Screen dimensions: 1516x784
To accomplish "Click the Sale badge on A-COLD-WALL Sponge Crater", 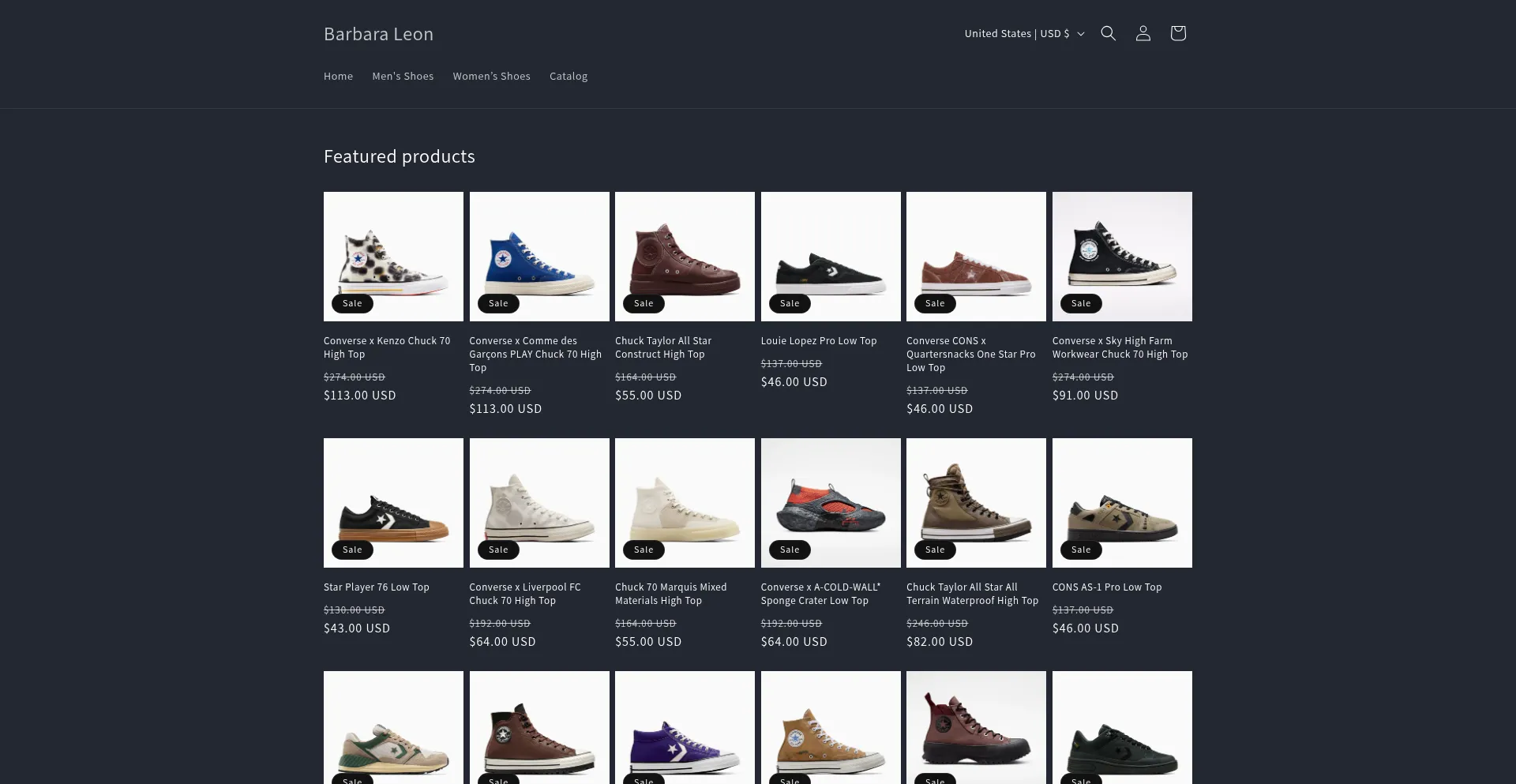I will [790, 550].
